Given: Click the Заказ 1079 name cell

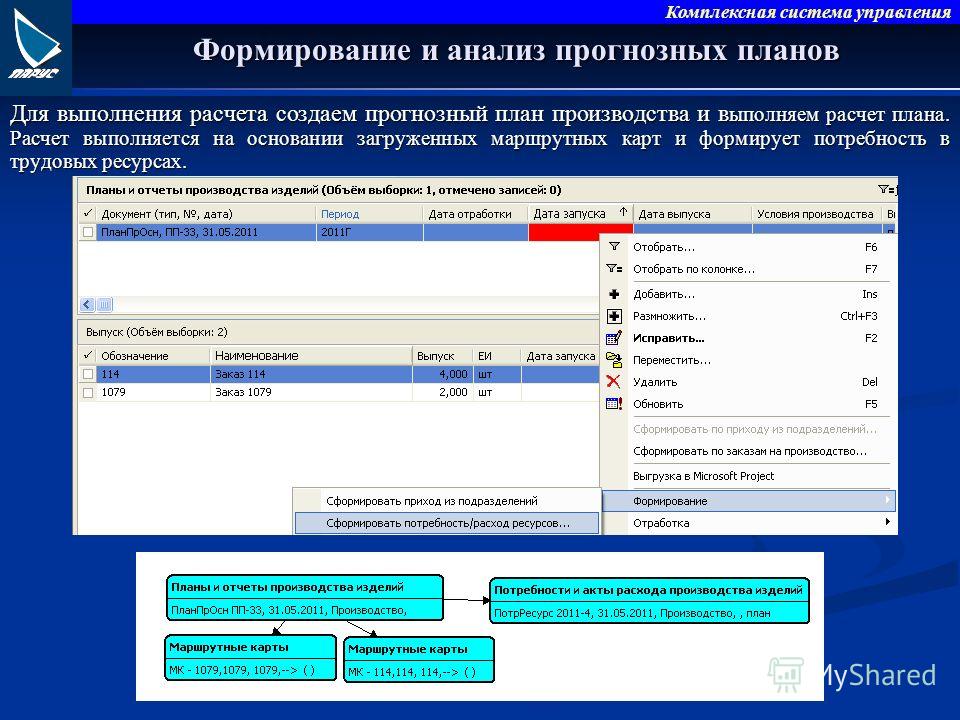Looking at the screenshot, I should click(x=311, y=392).
